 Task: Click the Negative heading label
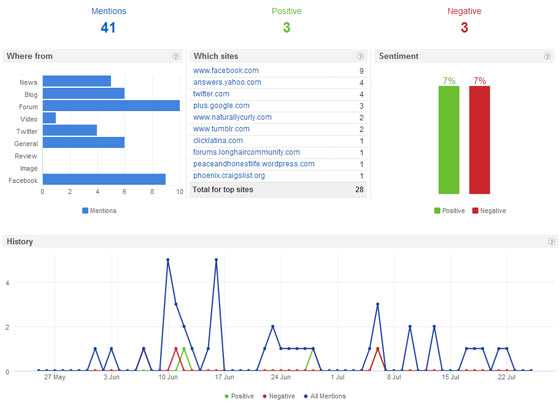[464, 11]
